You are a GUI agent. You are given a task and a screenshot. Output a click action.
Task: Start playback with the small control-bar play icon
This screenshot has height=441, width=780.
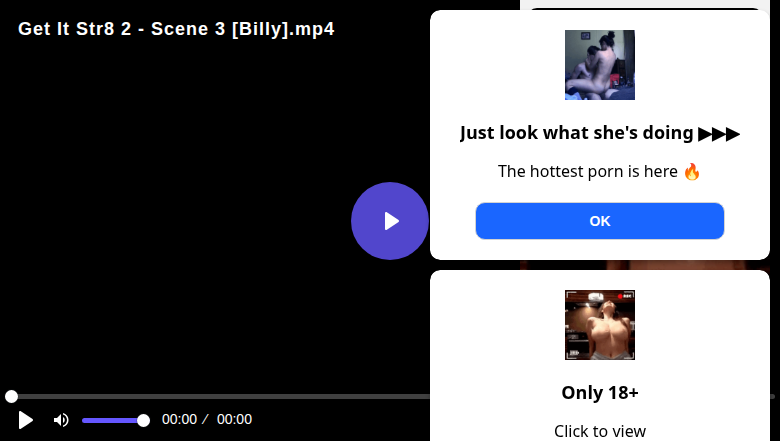(25, 420)
